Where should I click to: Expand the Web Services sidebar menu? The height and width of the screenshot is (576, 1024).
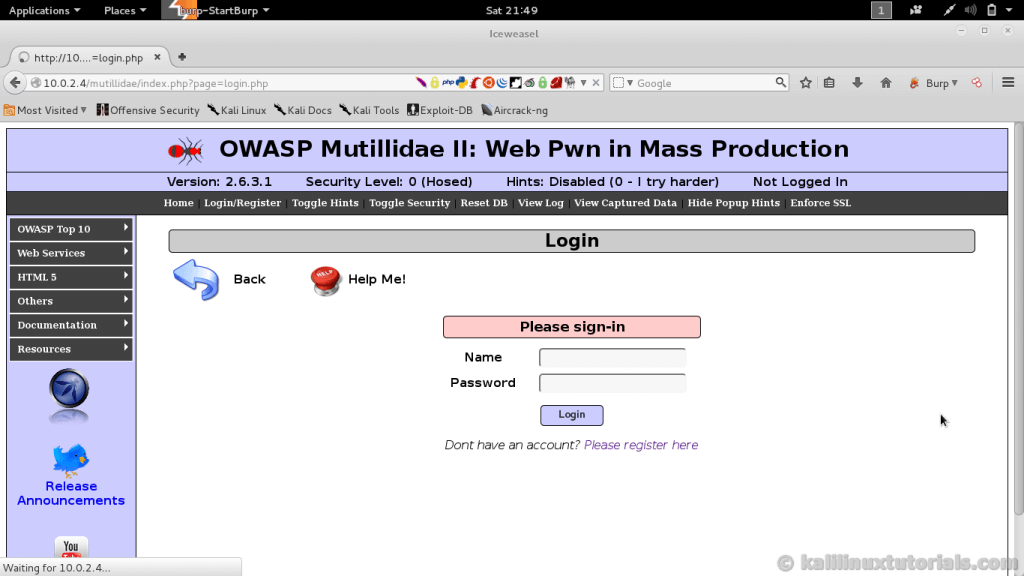click(x=71, y=253)
